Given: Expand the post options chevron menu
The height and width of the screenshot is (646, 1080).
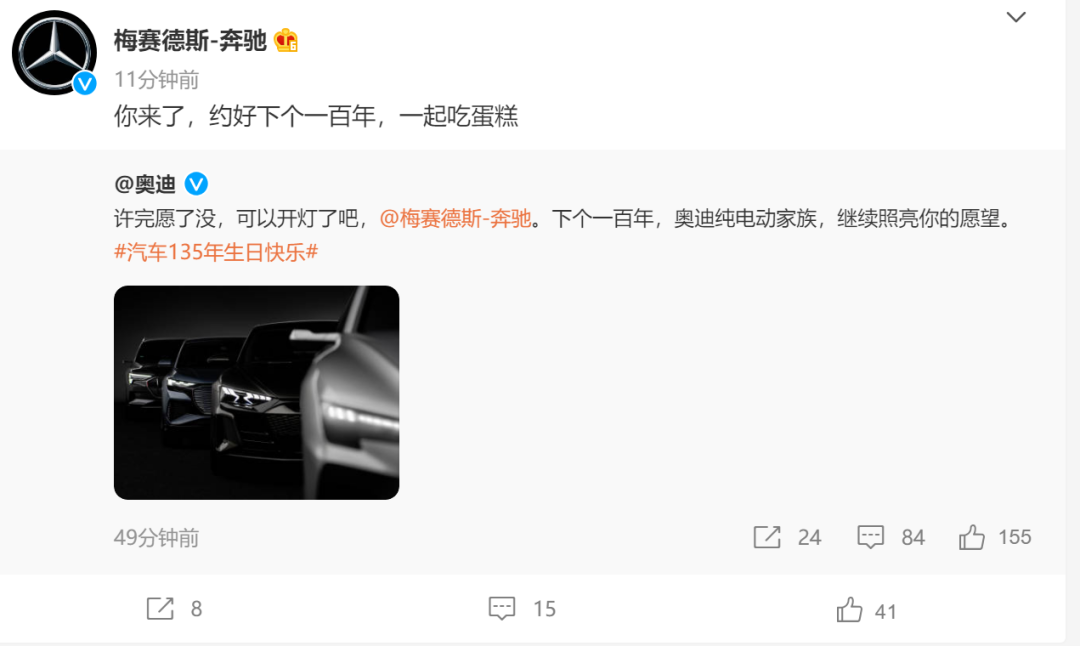Looking at the screenshot, I should pos(1016,17).
